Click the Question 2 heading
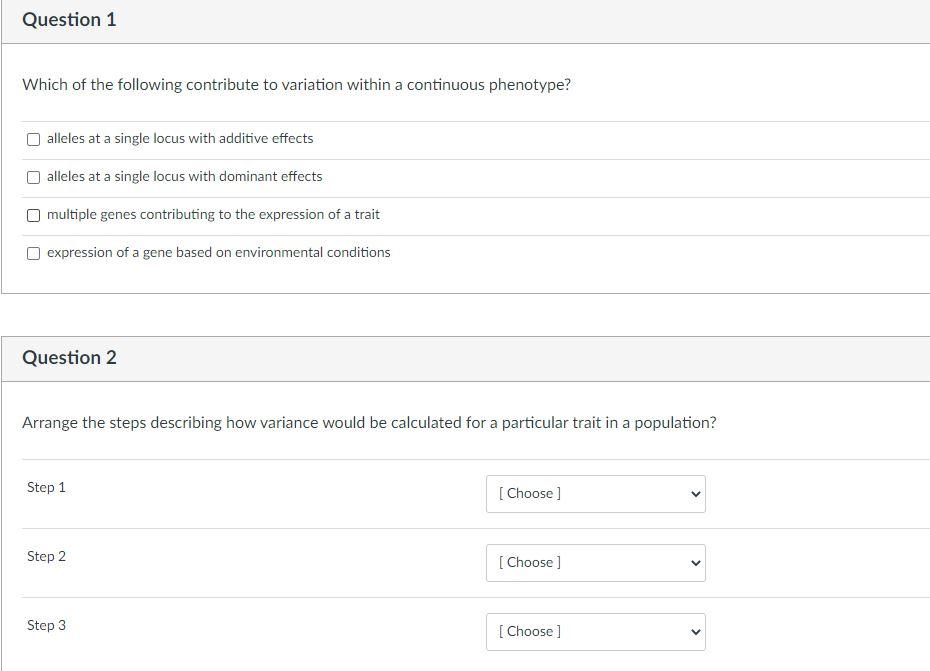This screenshot has width=930, height=671. [x=69, y=358]
